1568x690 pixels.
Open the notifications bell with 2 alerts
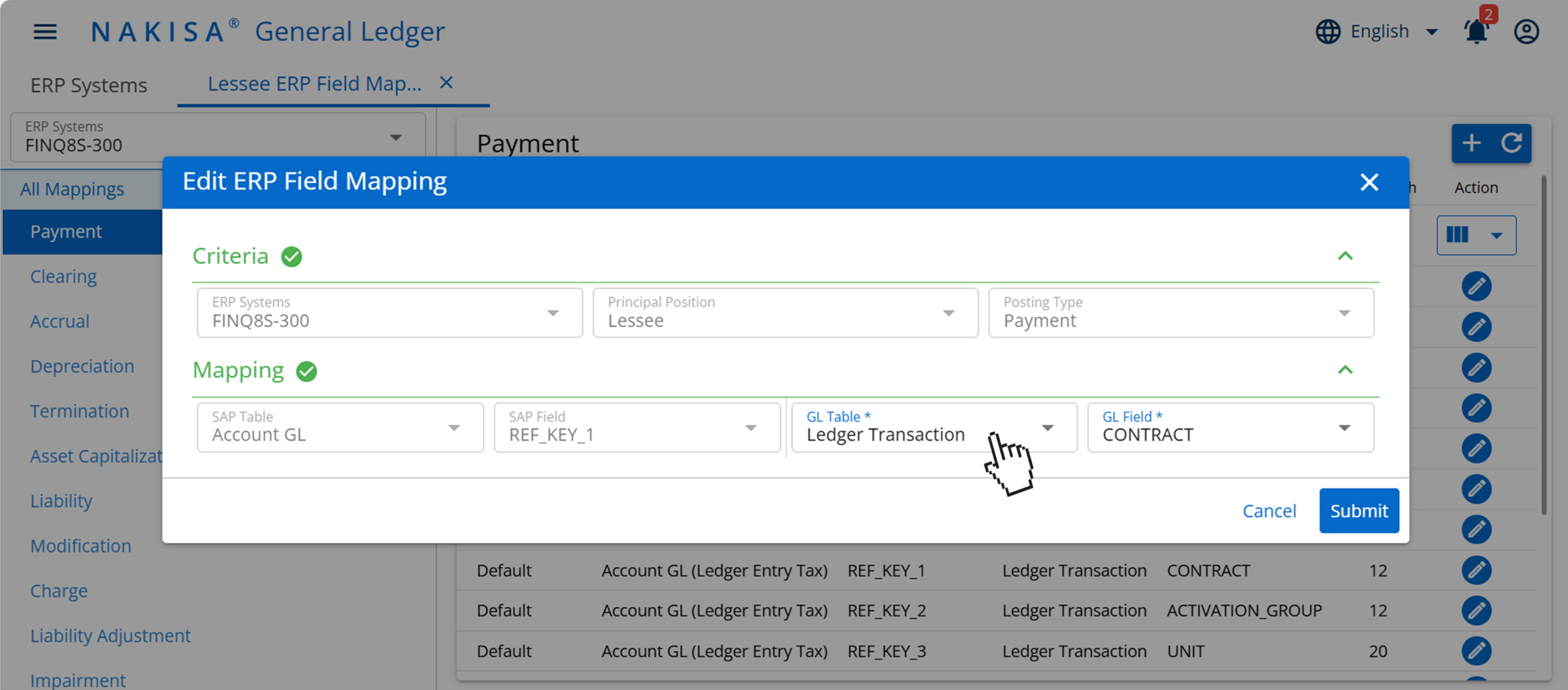click(1476, 31)
